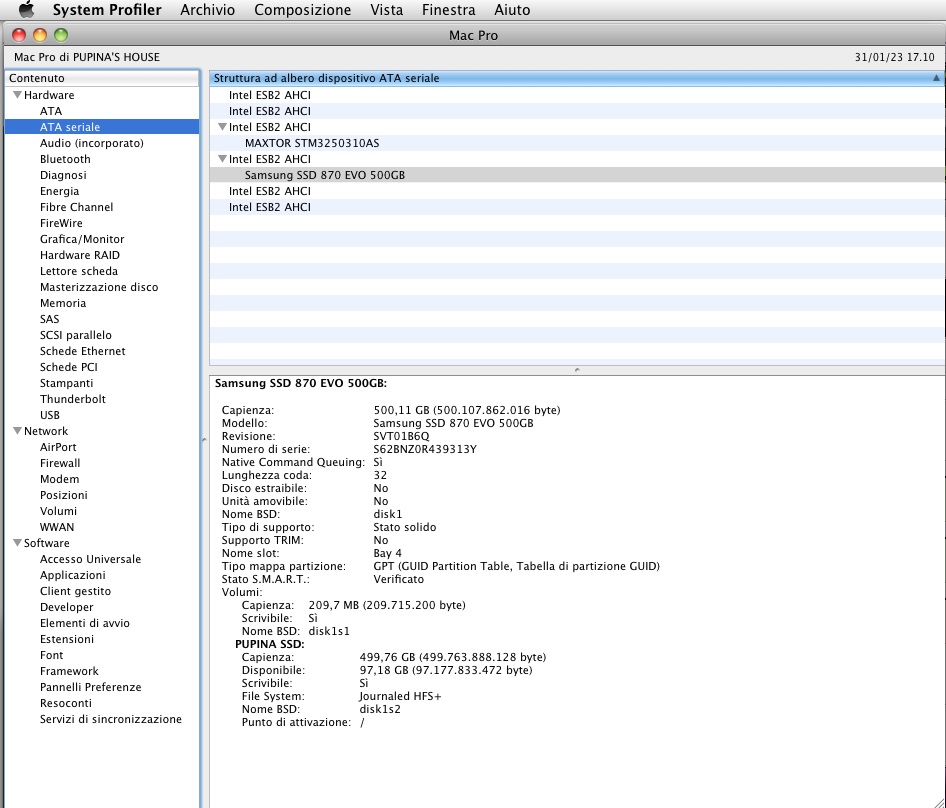The image size is (946, 808).
Task: Open the Archivio menu
Action: tap(208, 10)
